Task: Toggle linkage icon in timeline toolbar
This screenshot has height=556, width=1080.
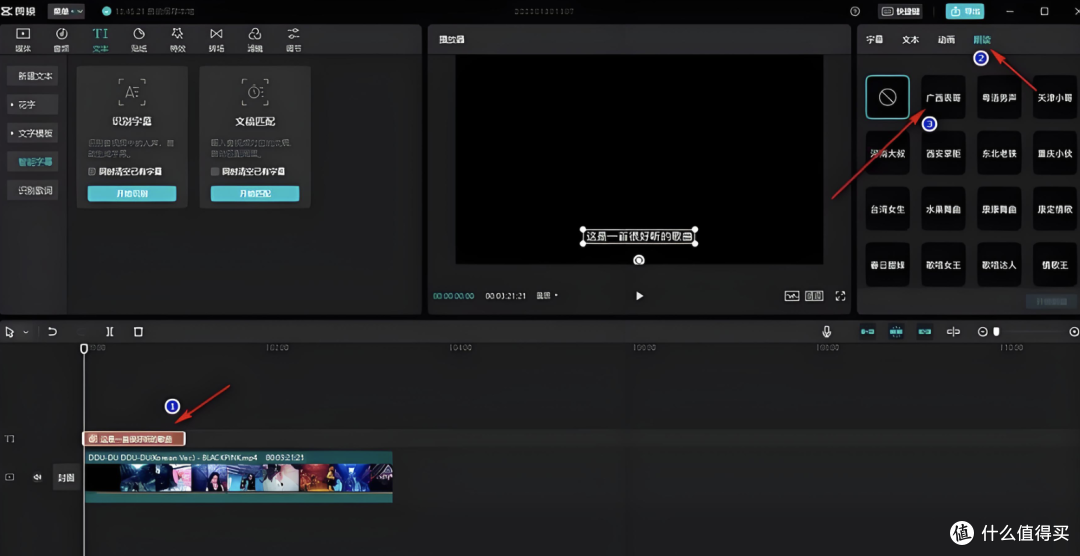Action: click(x=924, y=332)
